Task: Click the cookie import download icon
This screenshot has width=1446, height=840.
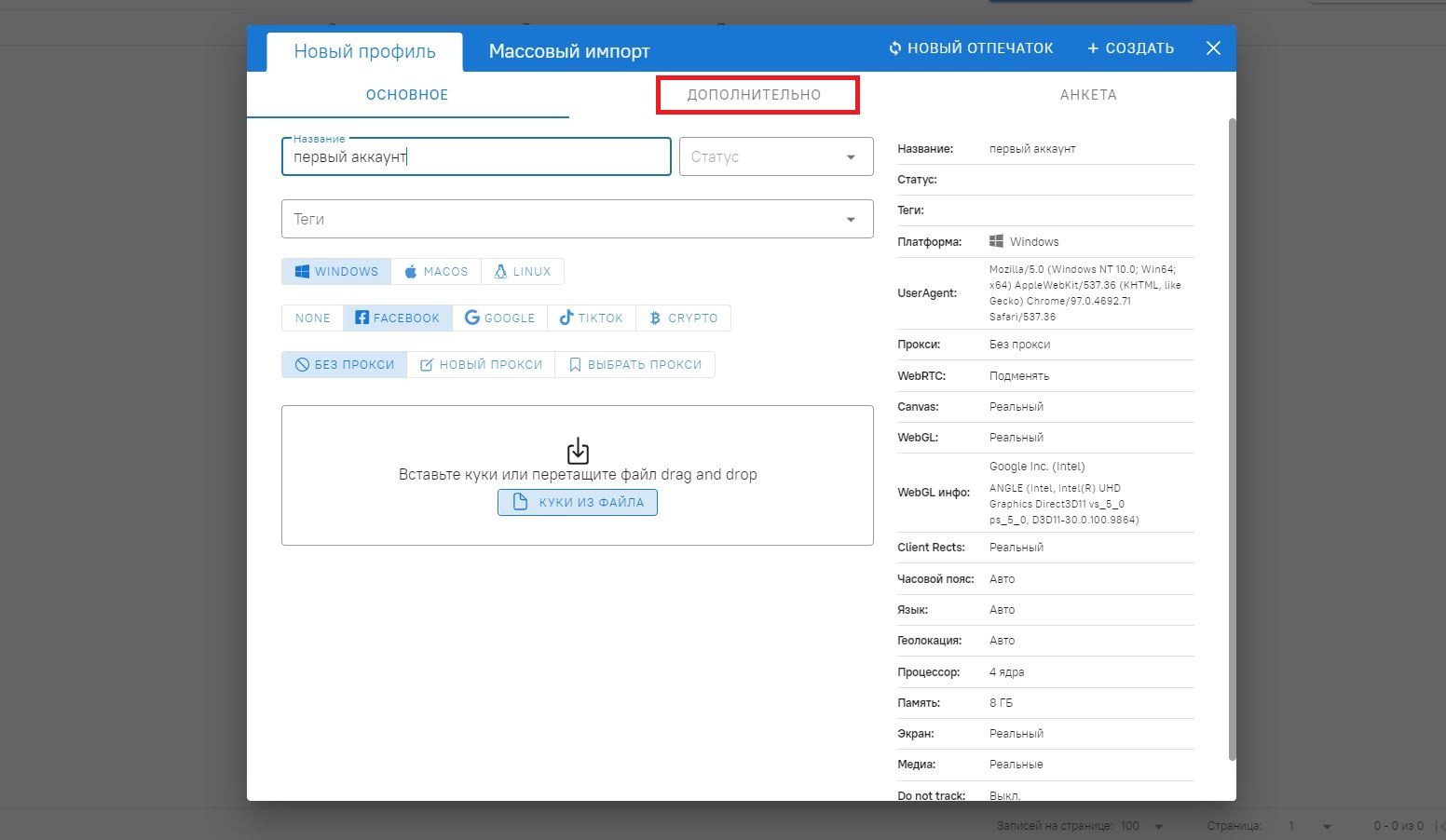Action: tap(578, 452)
